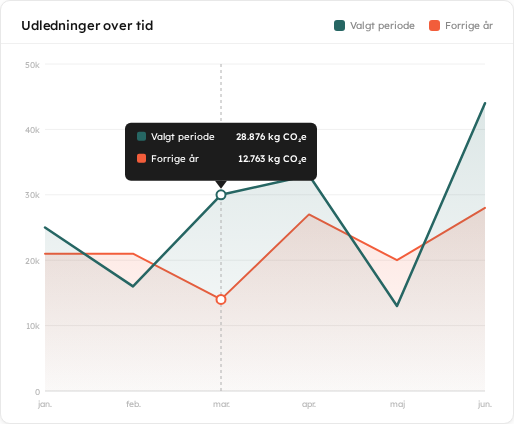Image resolution: width=514 pixels, height=424 pixels.
Task: Click the orange line's April peak
Action: (x=309, y=214)
